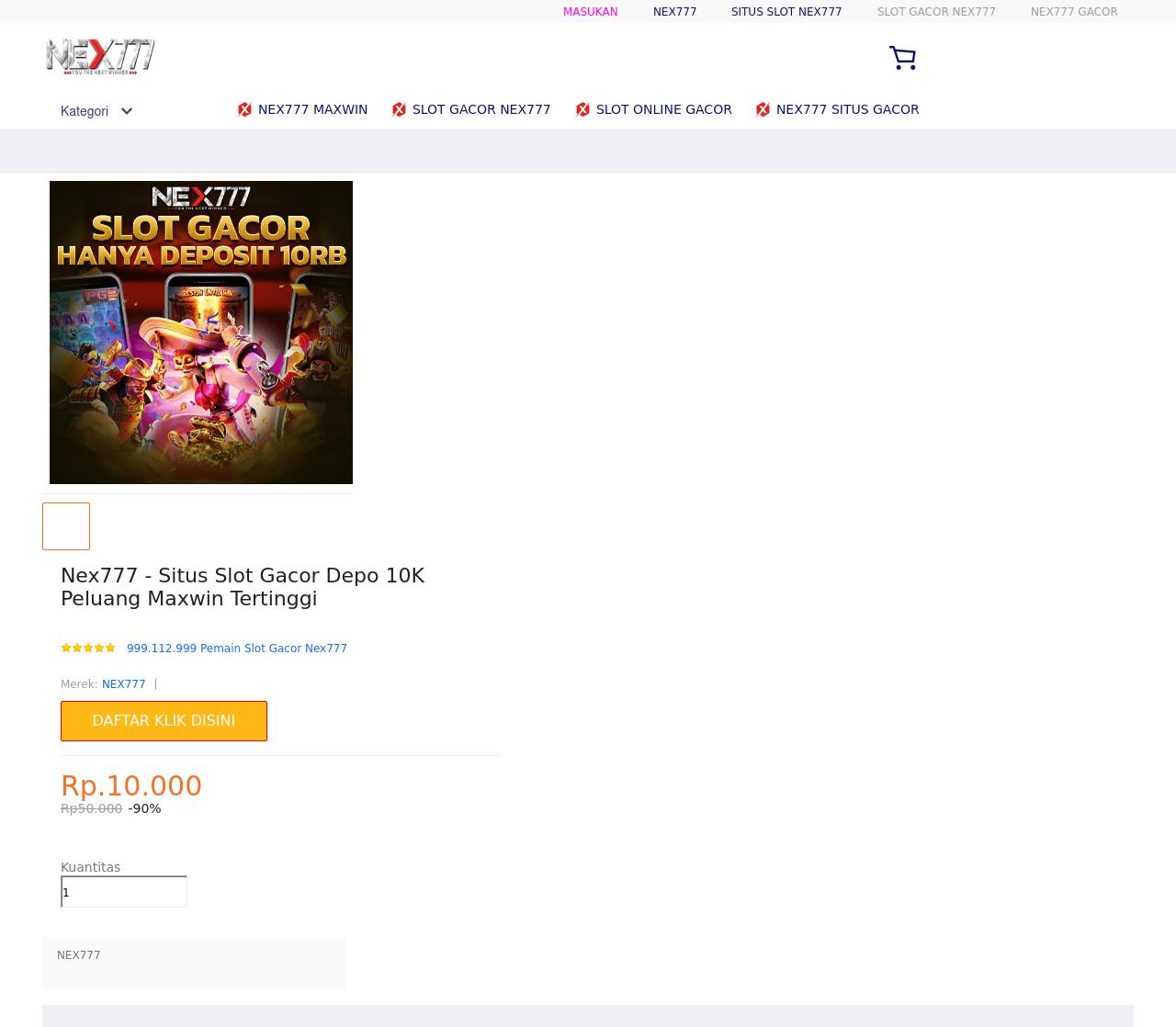
Task: Go to NEX777 MAXWIN menu item
Action: 312,109
